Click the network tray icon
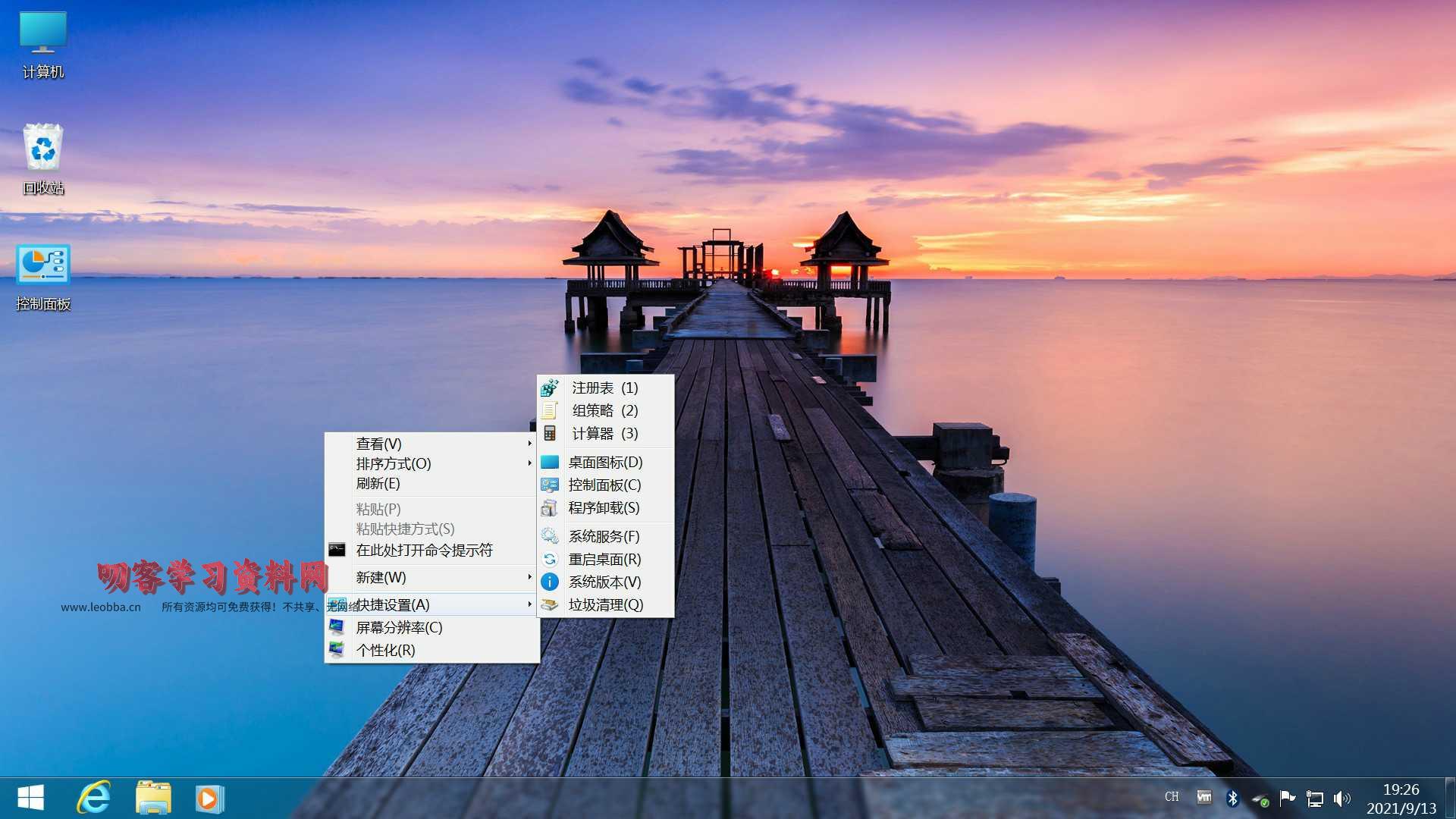1456x819 pixels. click(x=1314, y=798)
